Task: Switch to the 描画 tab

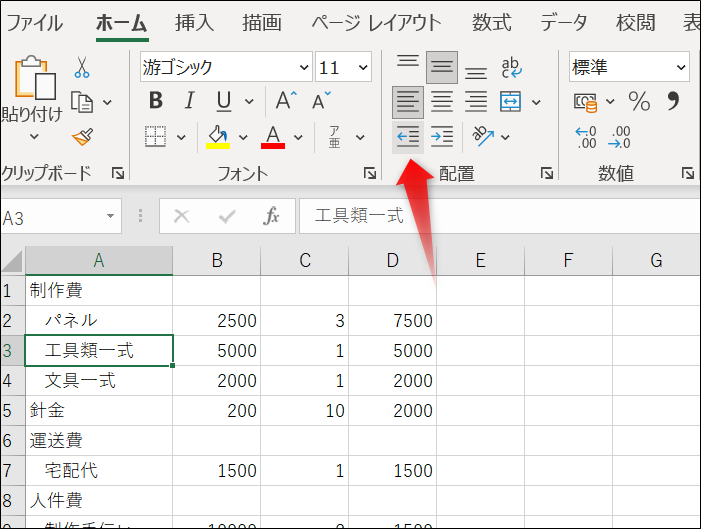Action: (262, 23)
